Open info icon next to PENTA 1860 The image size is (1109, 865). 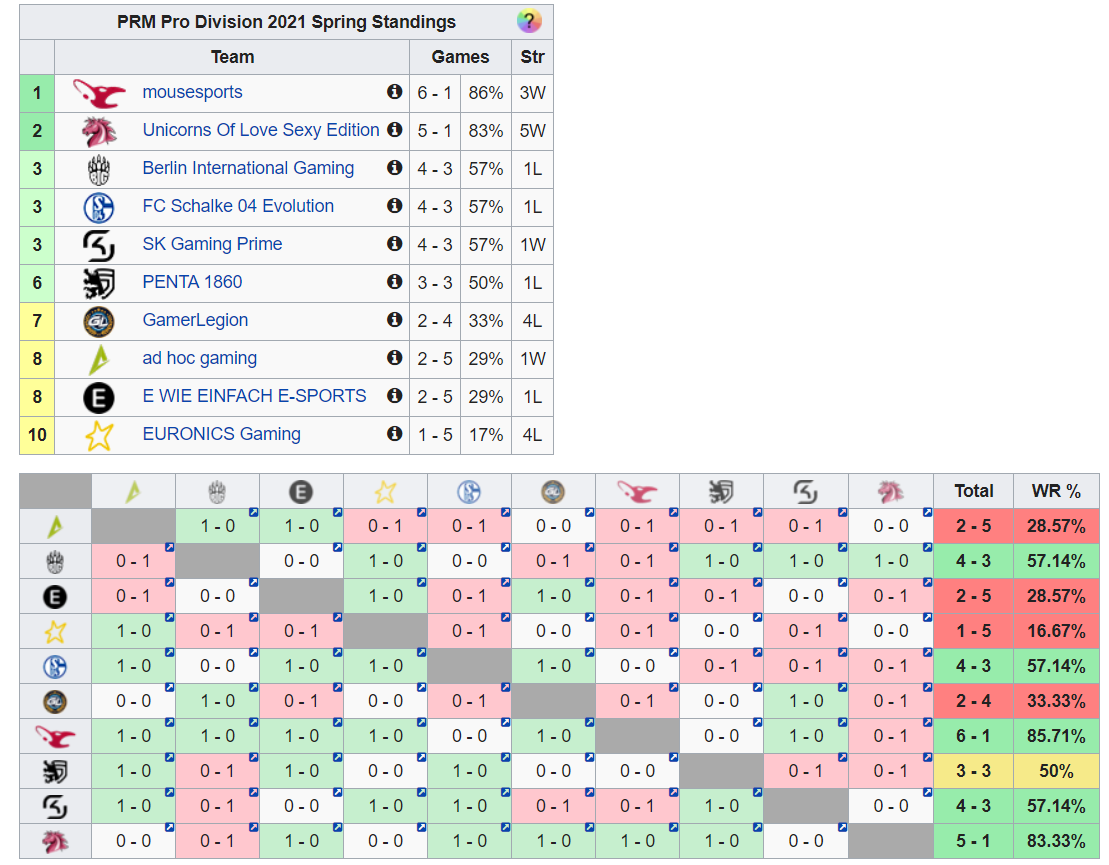(x=395, y=282)
